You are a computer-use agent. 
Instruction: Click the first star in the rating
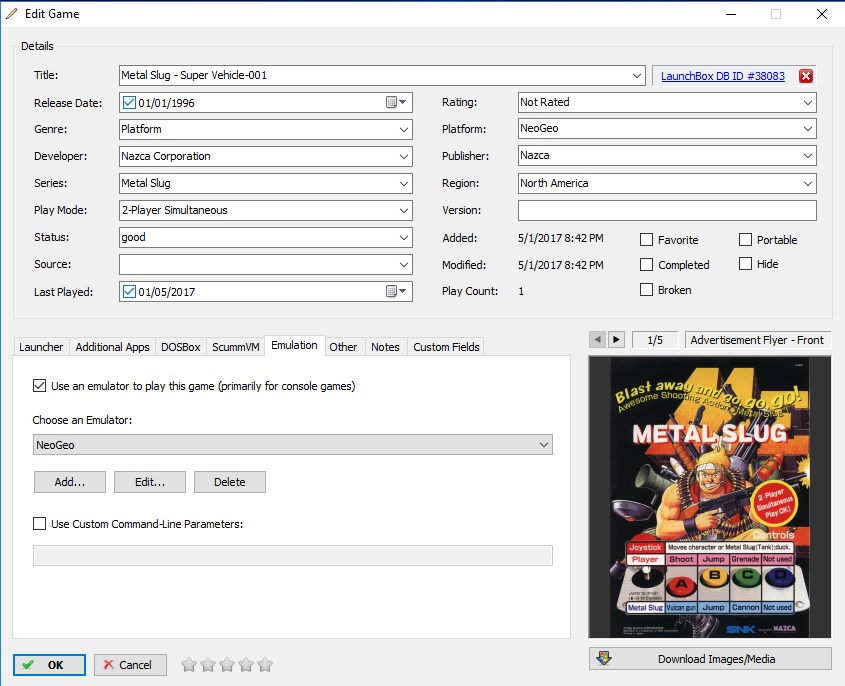tap(188, 665)
